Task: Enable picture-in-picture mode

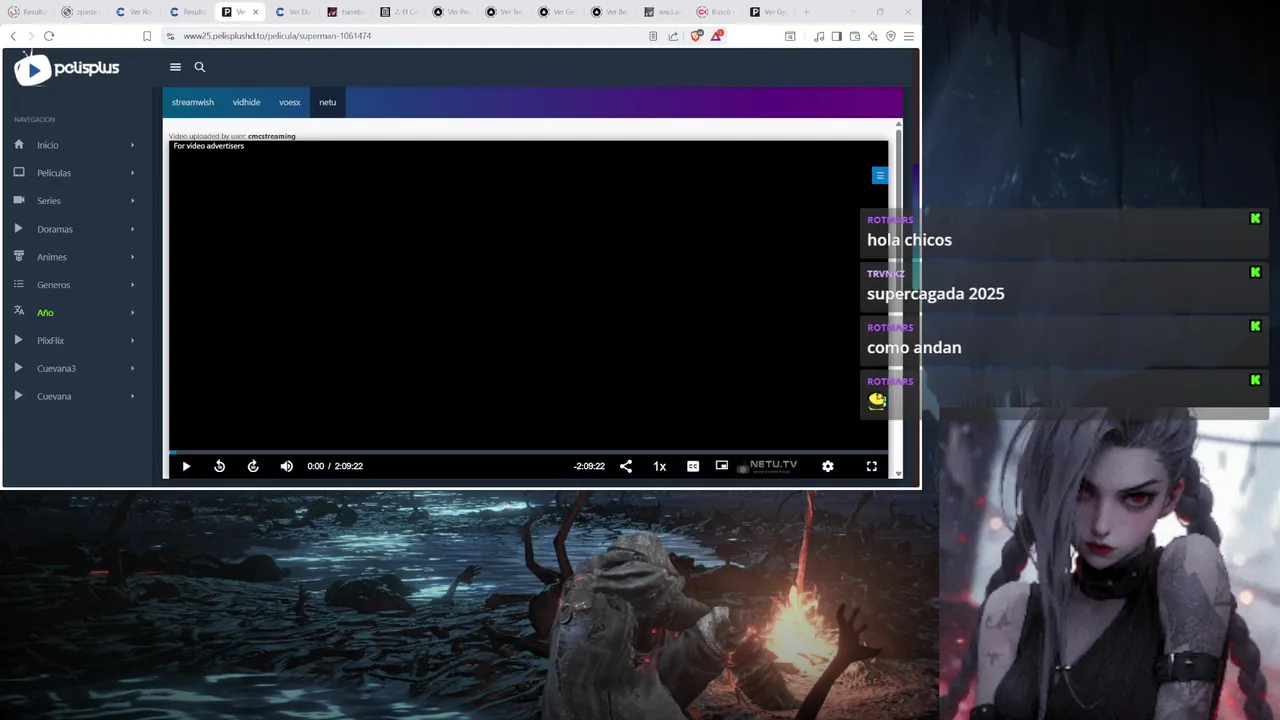Action: click(x=722, y=466)
